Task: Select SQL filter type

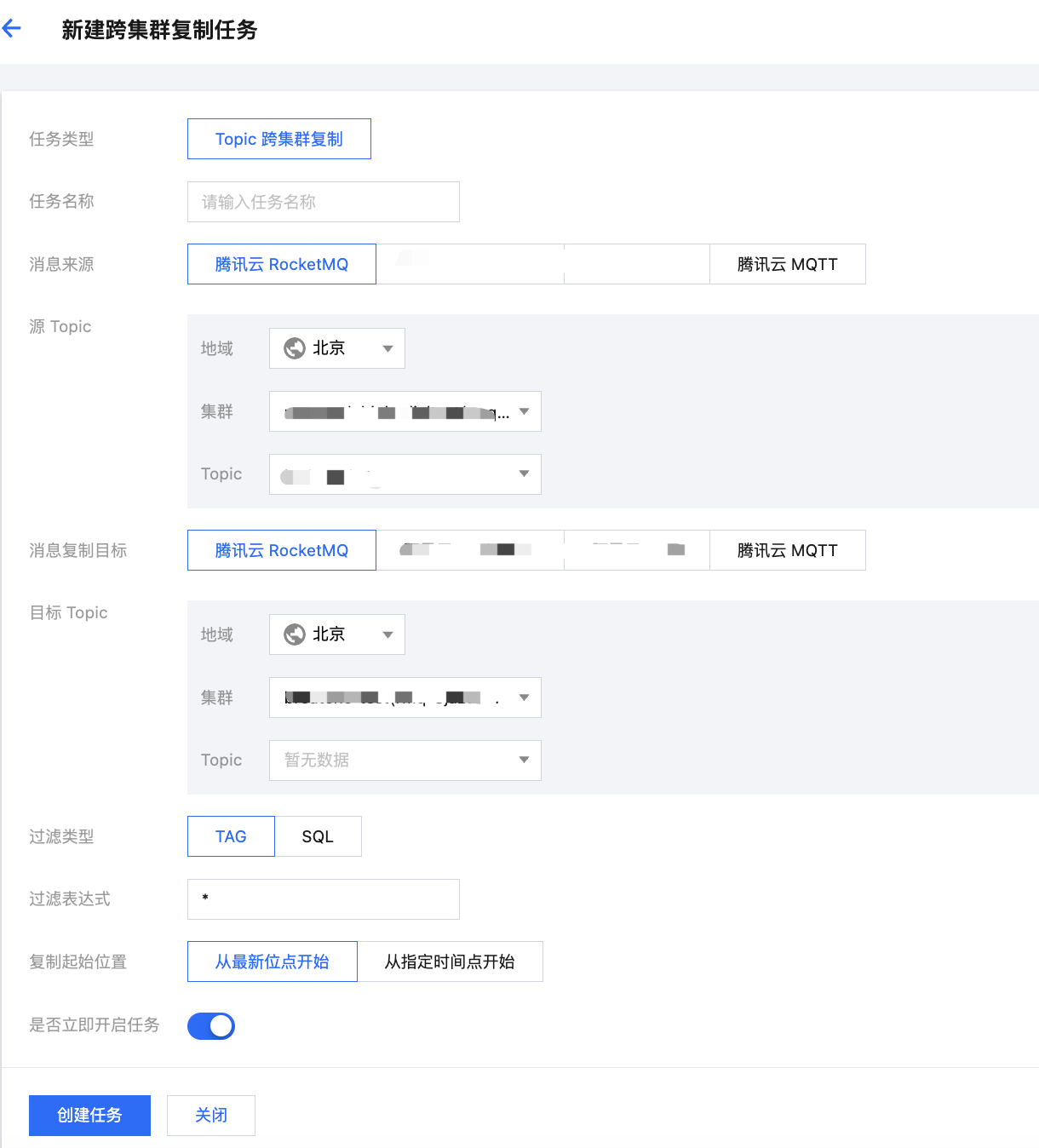Action: pyautogui.click(x=318, y=836)
